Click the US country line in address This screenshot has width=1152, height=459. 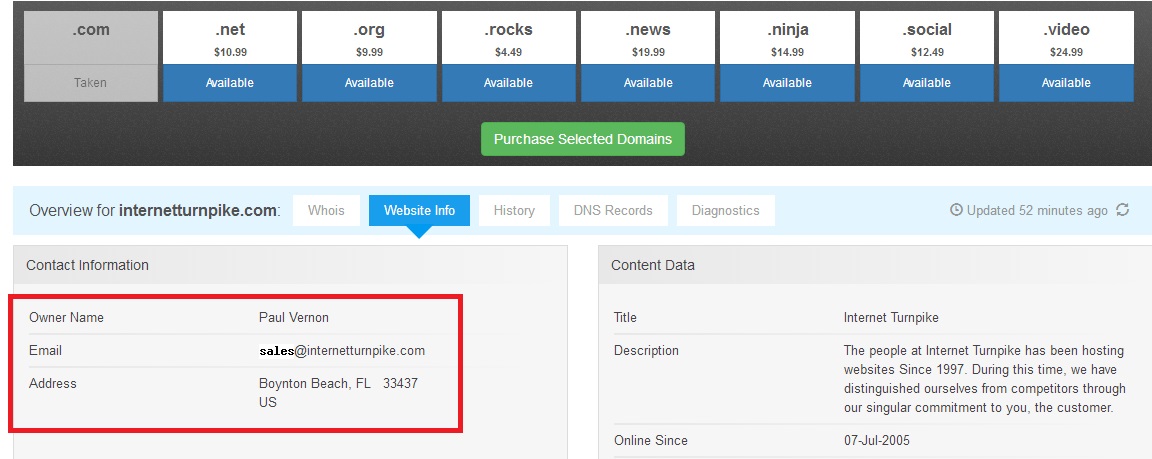[x=267, y=402]
